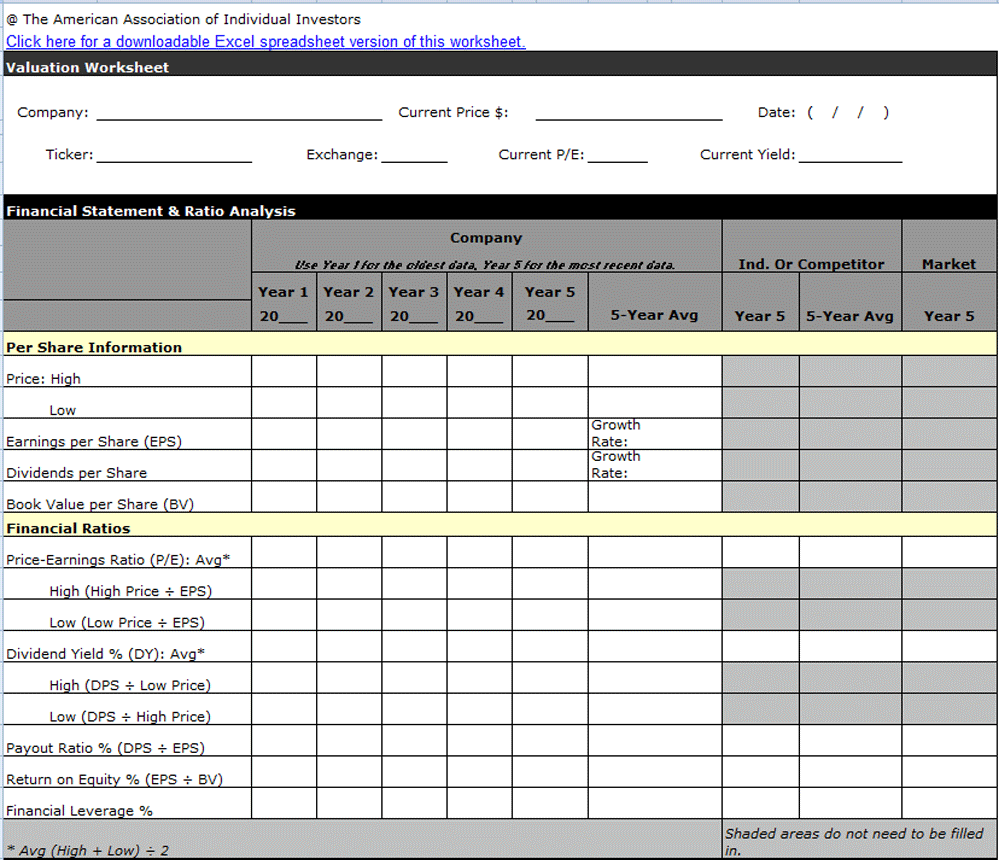Click the Price: High Year 1 cell
The width and height of the screenshot is (1000, 860).
pos(284,371)
